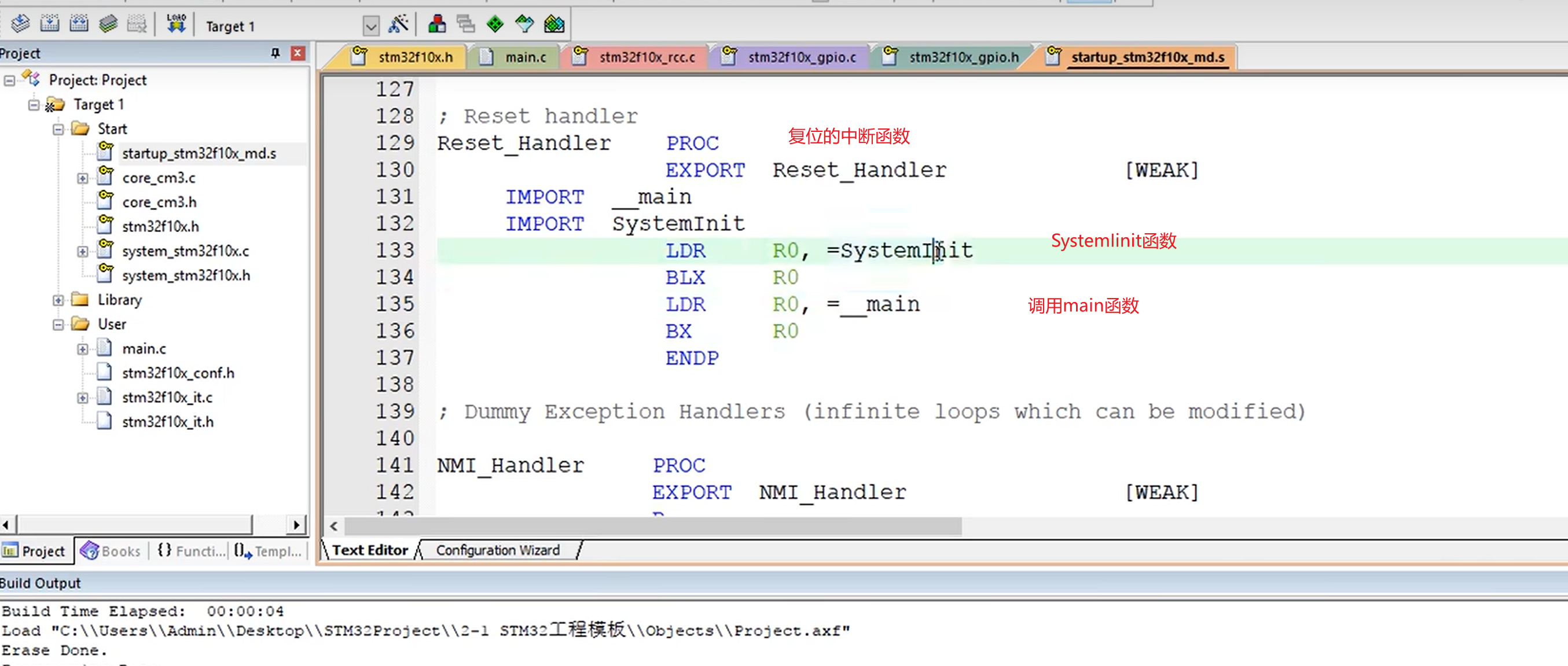Select stm32f10x_it.h in project tree
This screenshot has width=1568, height=666.
(168, 421)
